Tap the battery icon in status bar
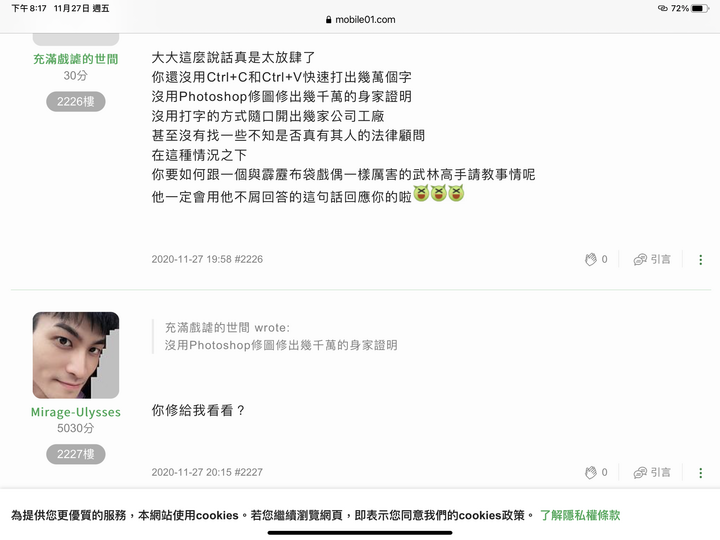Image resolution: width=720 pixels, height=540 pixels. [700, 8]
